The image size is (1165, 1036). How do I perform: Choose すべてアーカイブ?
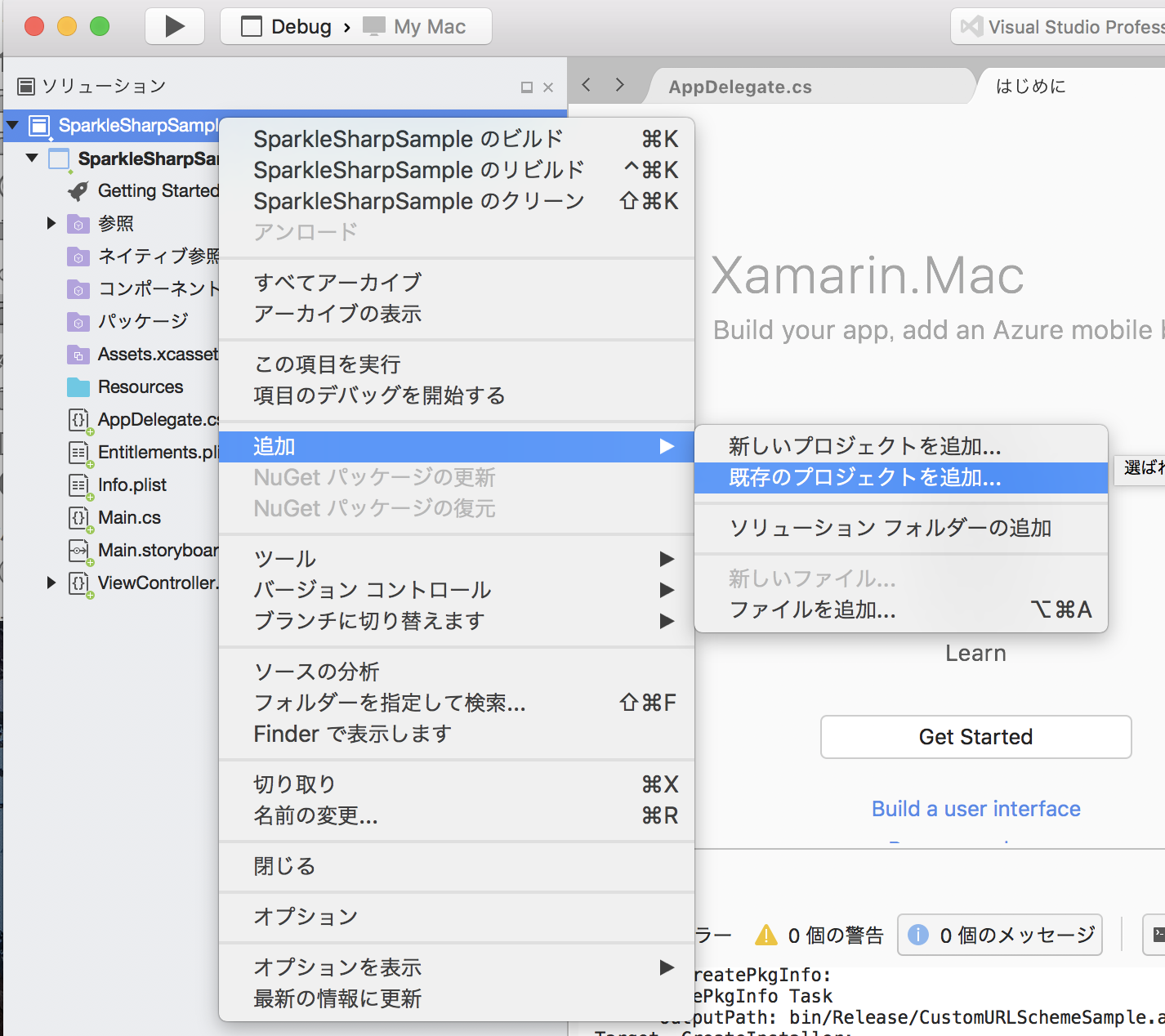(x=457, y=283)
